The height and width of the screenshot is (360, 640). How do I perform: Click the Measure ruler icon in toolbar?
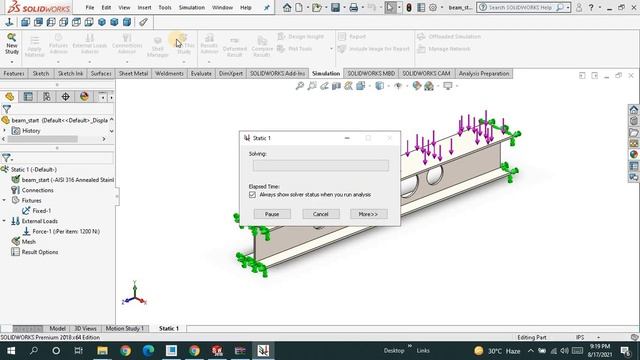click(143, 22)
